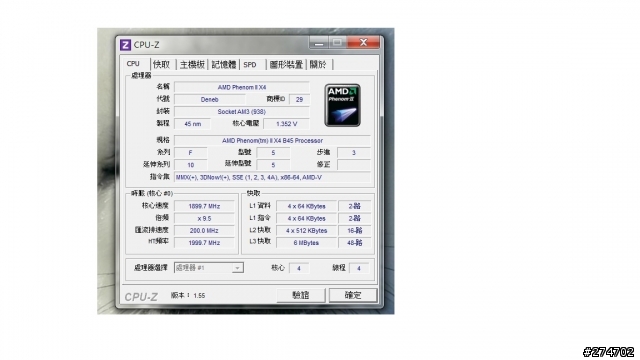Click the brand ID value '29'
Screen dimensions: 640x360
click(299, 99)
